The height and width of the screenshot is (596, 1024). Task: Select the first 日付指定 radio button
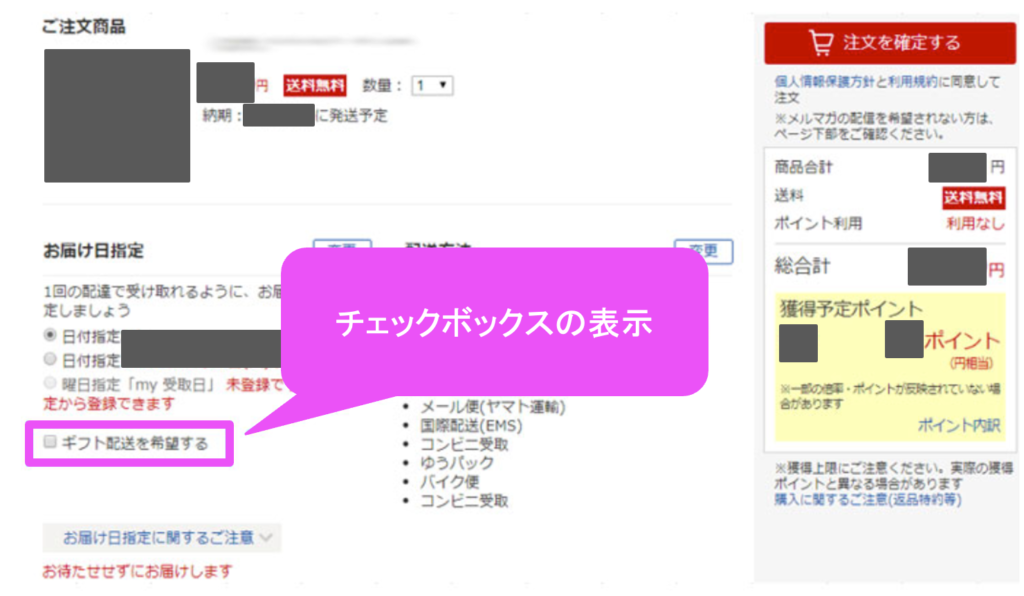[x=50, y=336]
